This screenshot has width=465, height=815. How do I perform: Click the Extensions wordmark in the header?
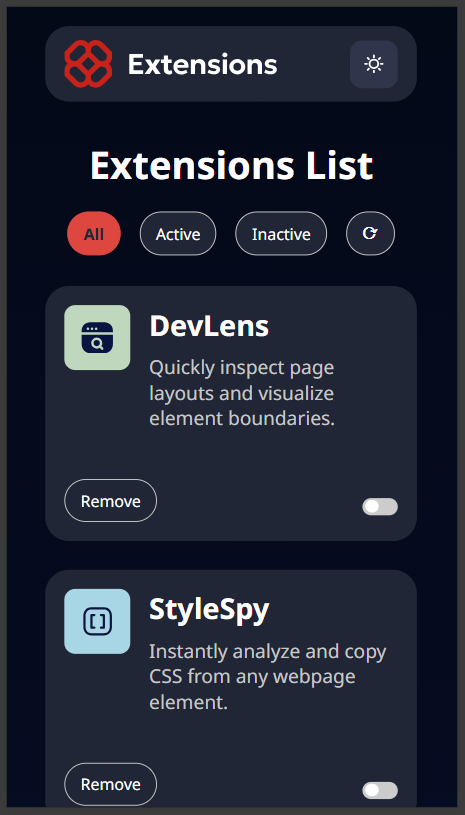pyautogui.click(x=202, y=64)
